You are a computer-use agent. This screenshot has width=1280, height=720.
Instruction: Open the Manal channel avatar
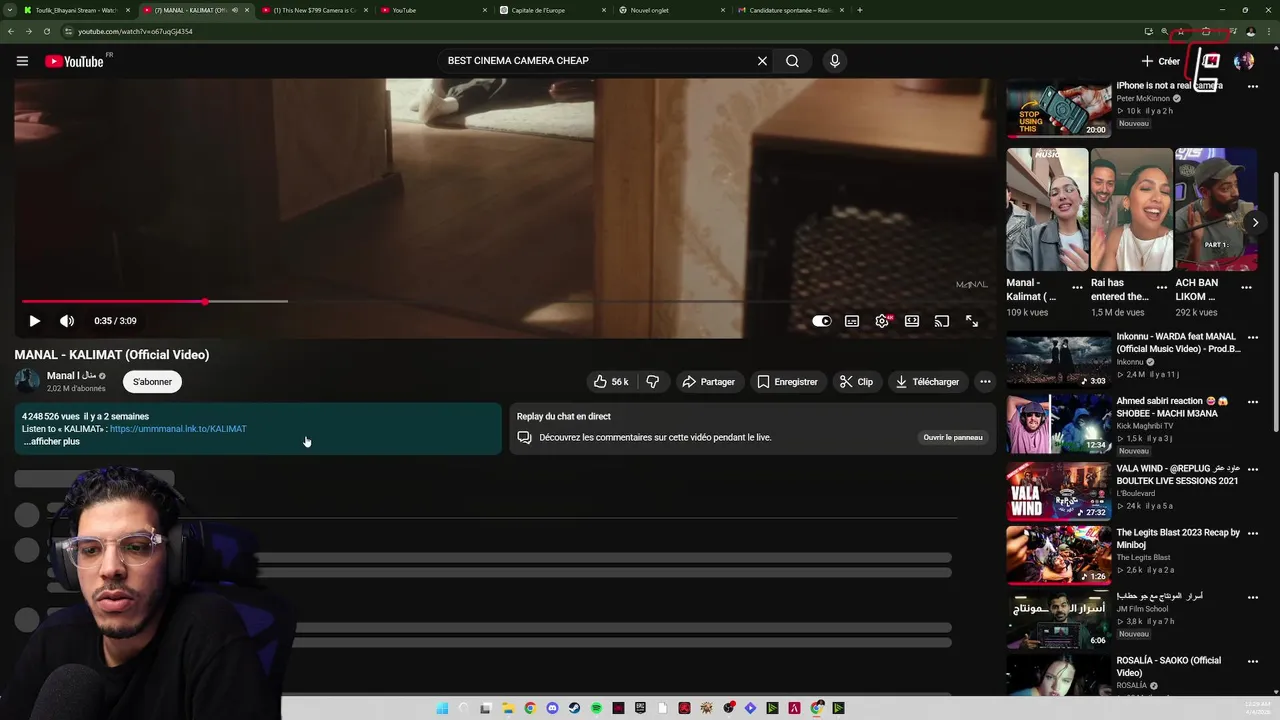coord(27,381)
